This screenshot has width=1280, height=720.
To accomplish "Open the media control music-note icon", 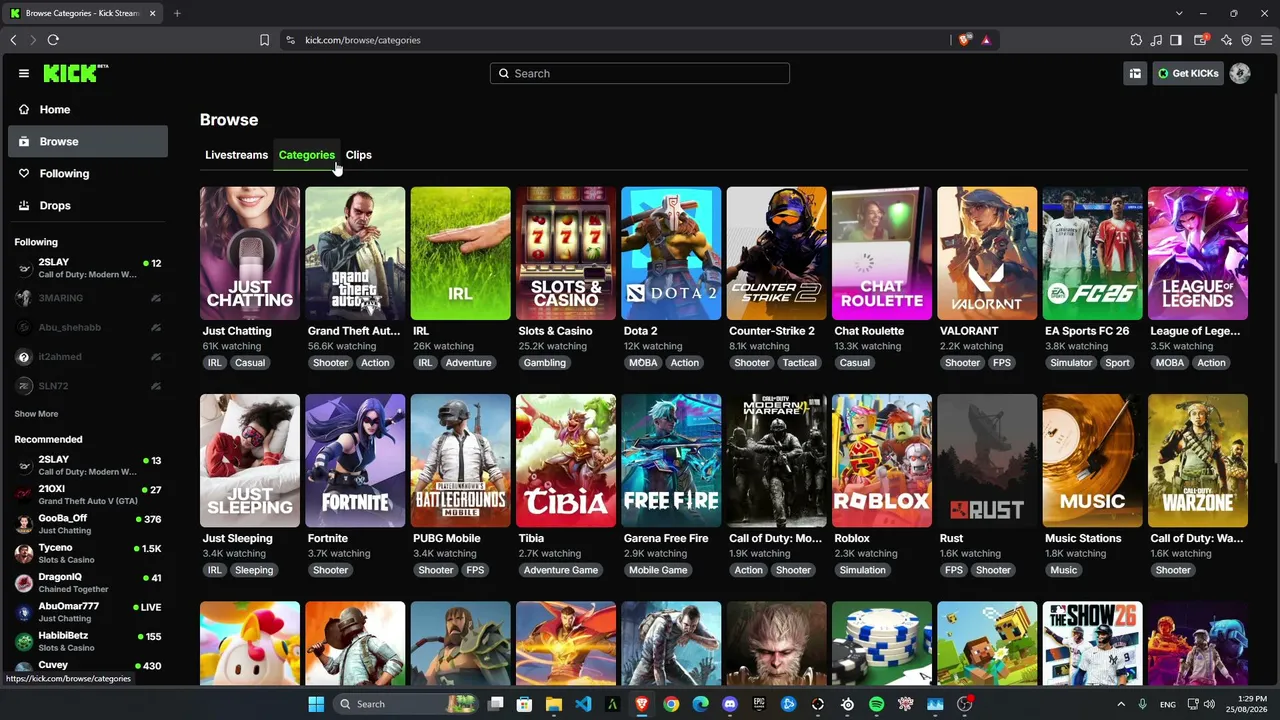I will pos(1157,40).
